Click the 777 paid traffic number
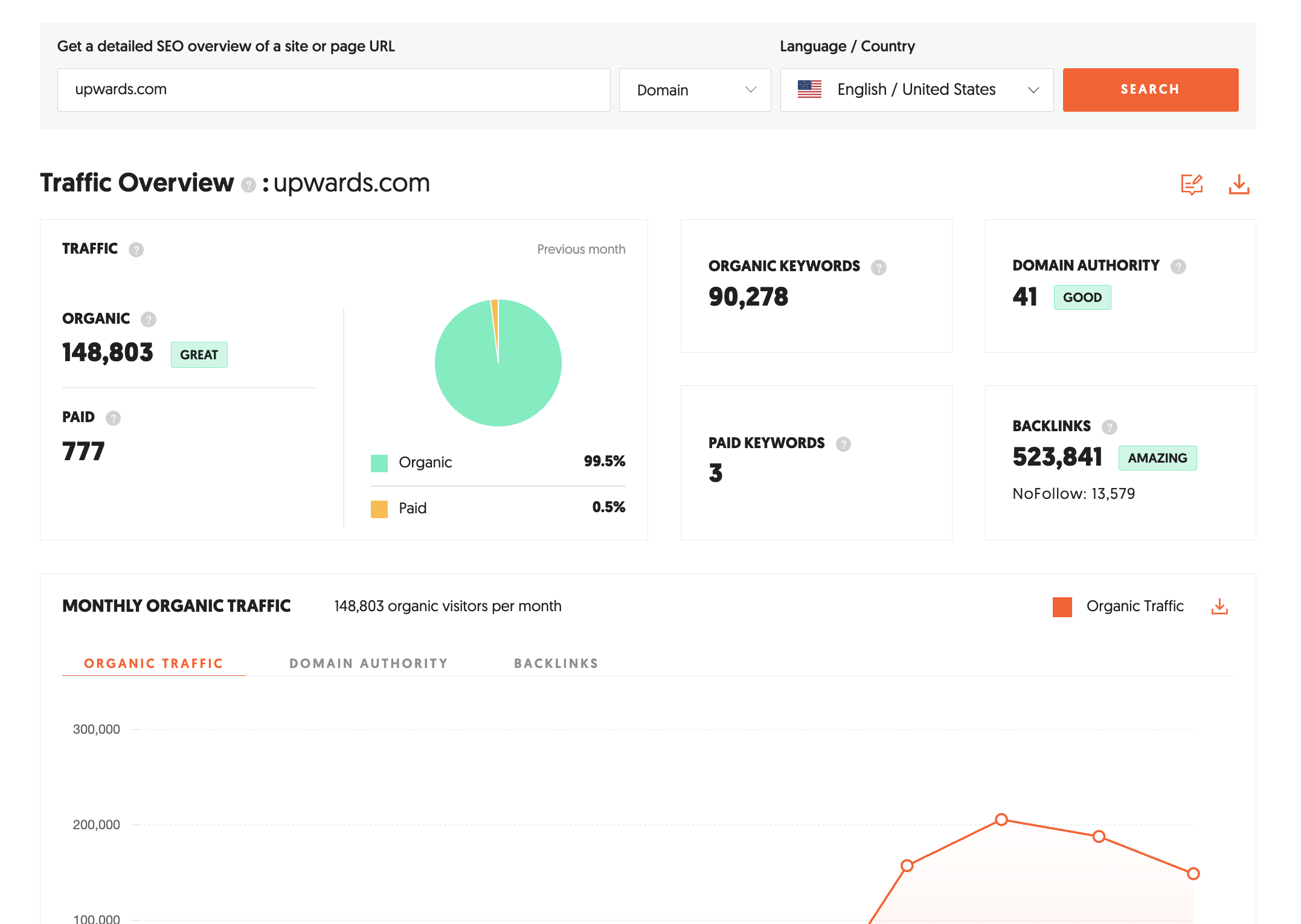Image resolution: width=1301 pixels, height=924 pixels. click(83, 452)
